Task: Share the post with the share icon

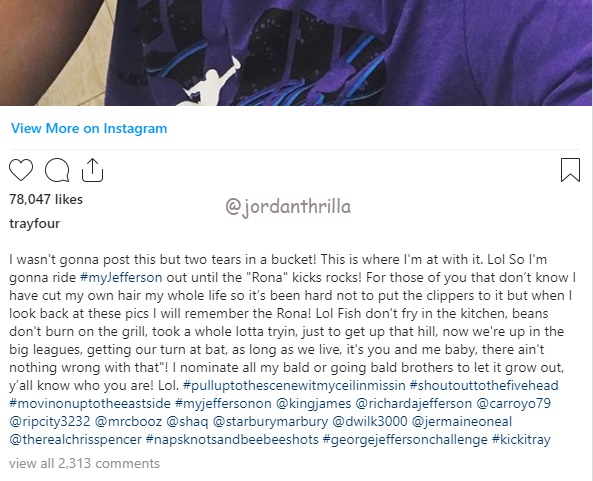Action: (x=93, y=170)
